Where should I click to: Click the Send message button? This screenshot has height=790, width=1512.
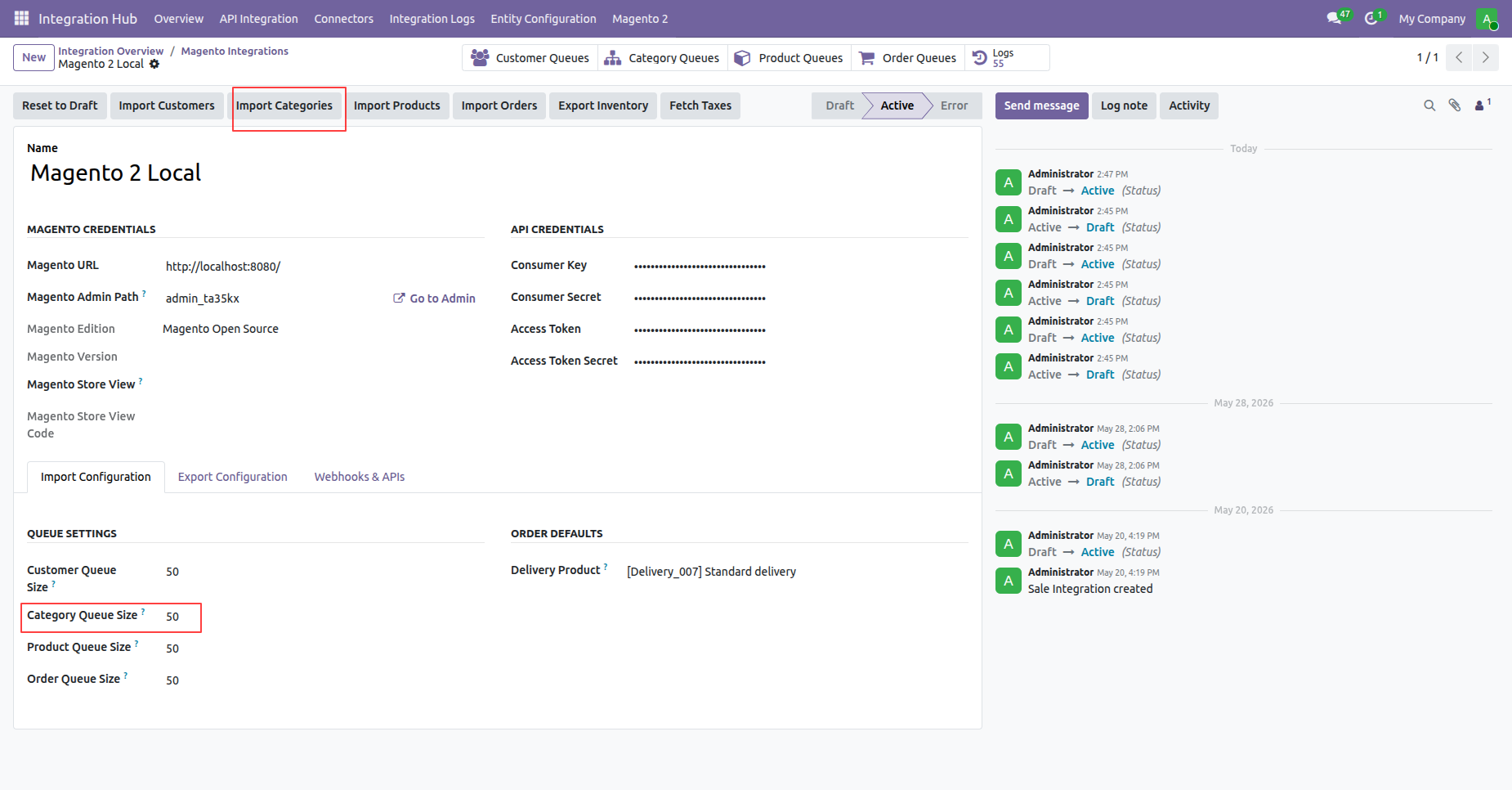point(1041,105)
